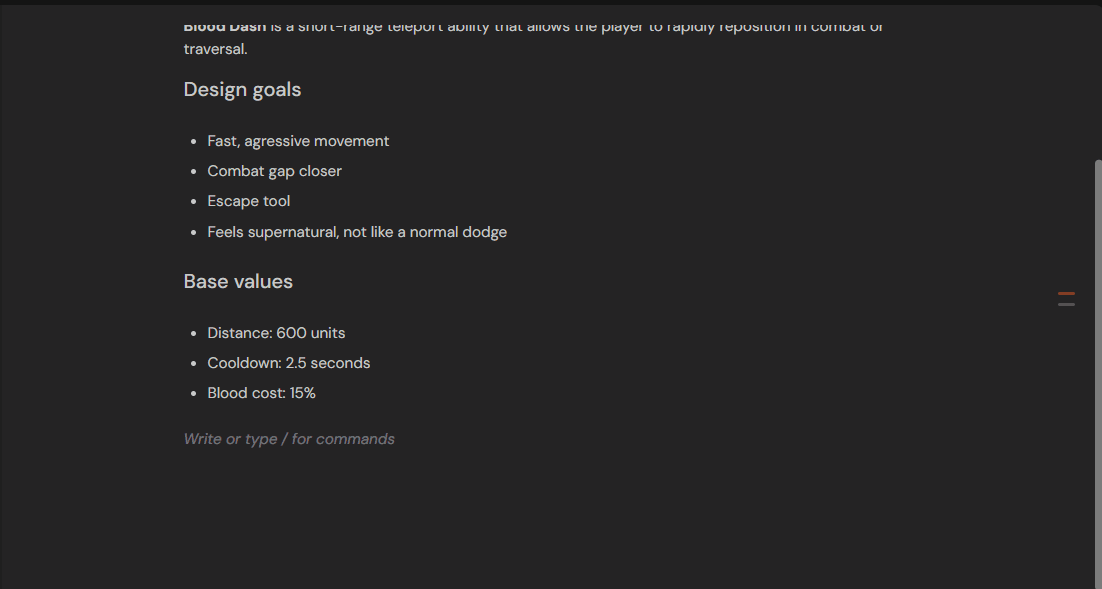The width and height of the screenshot is (1102, 589).
Task: Click the bold "Blood Dash" text
Action: coord(225,27)
